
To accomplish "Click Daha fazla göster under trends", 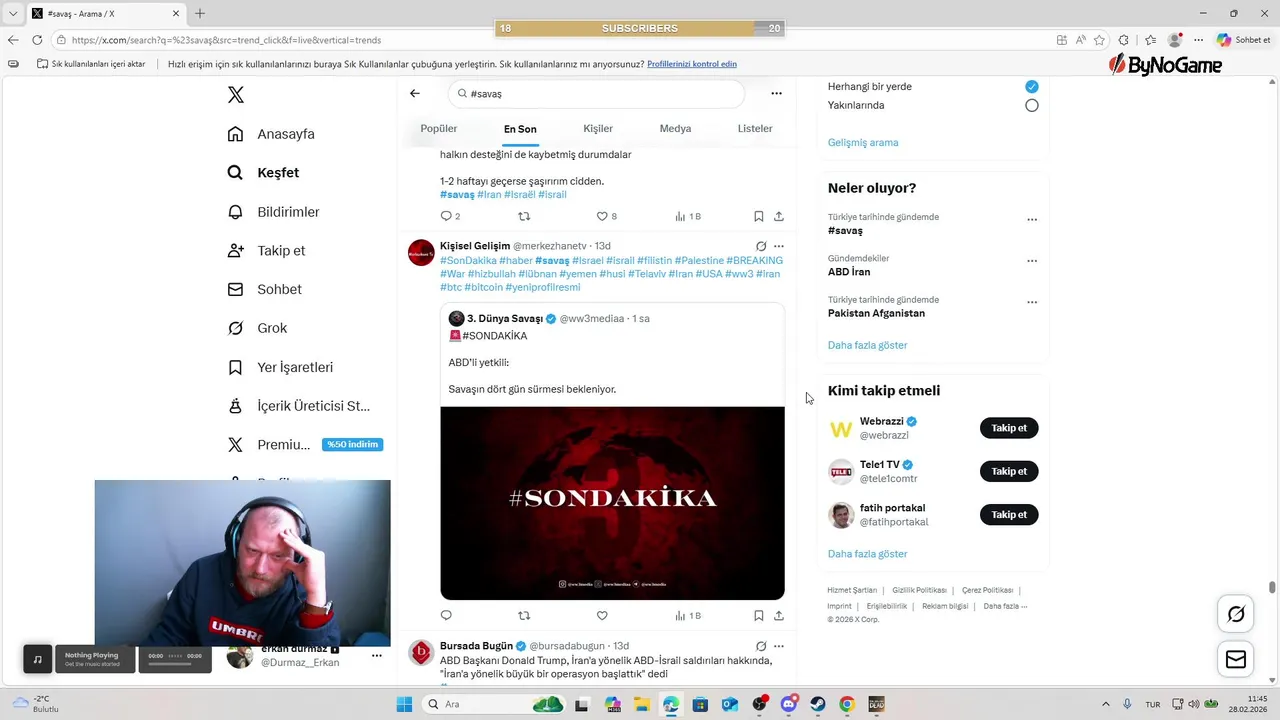I will [x=867, y=345].
